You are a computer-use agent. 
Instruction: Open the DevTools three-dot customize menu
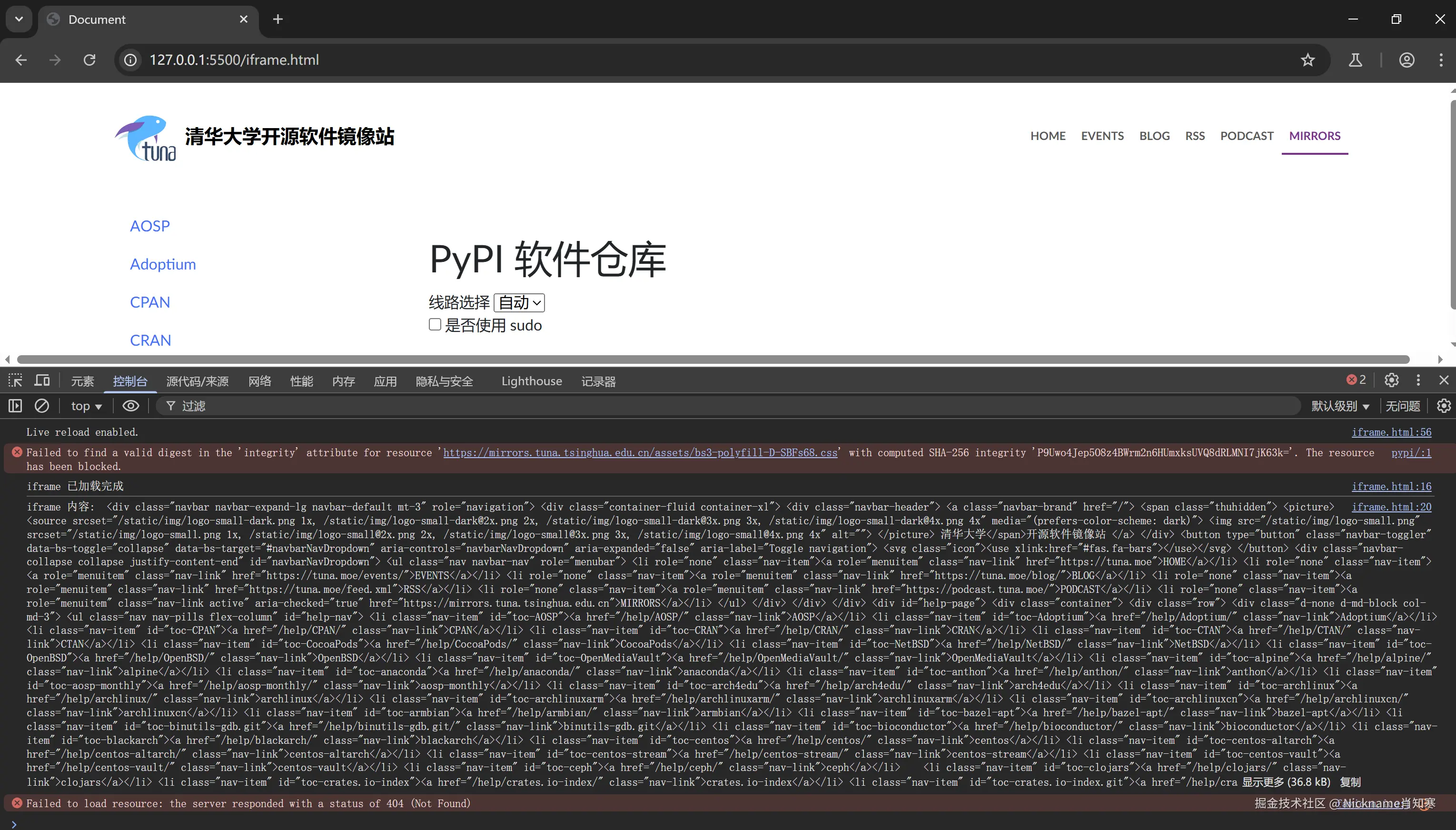[1418, 380]
